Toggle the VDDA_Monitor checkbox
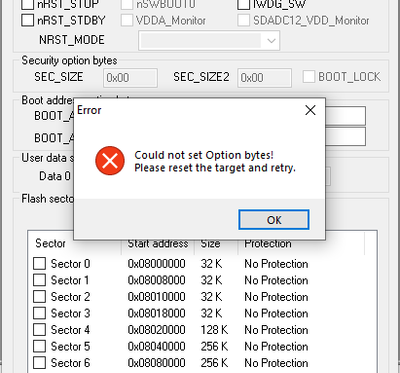 coord(127,20)
